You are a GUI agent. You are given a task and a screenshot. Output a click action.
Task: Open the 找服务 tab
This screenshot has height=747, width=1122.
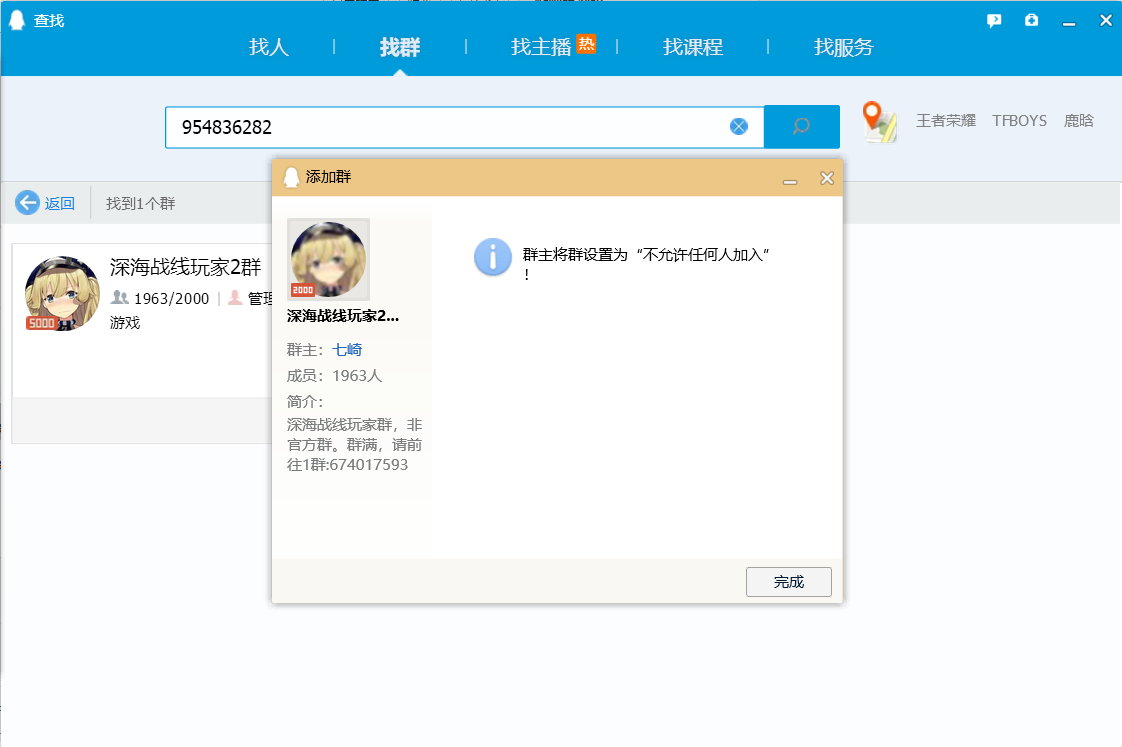844,47
